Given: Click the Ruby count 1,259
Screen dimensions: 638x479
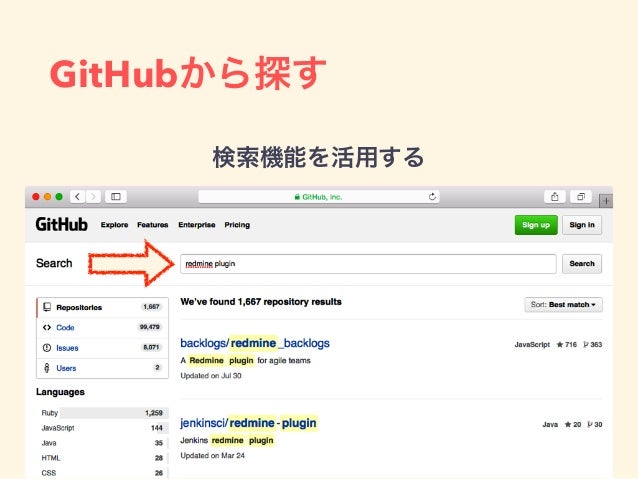Looking at the screenshot, I should 154,413.
